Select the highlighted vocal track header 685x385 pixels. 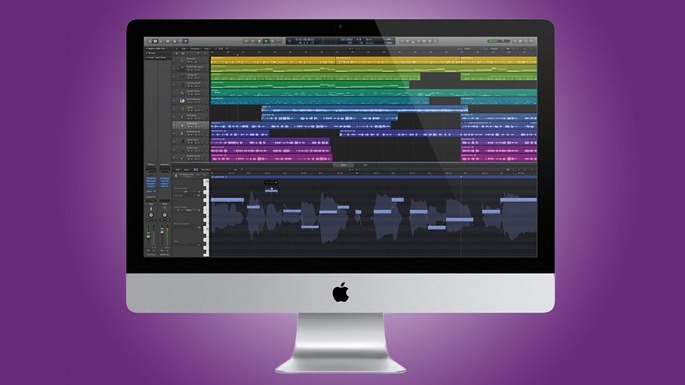coord(191,125)
